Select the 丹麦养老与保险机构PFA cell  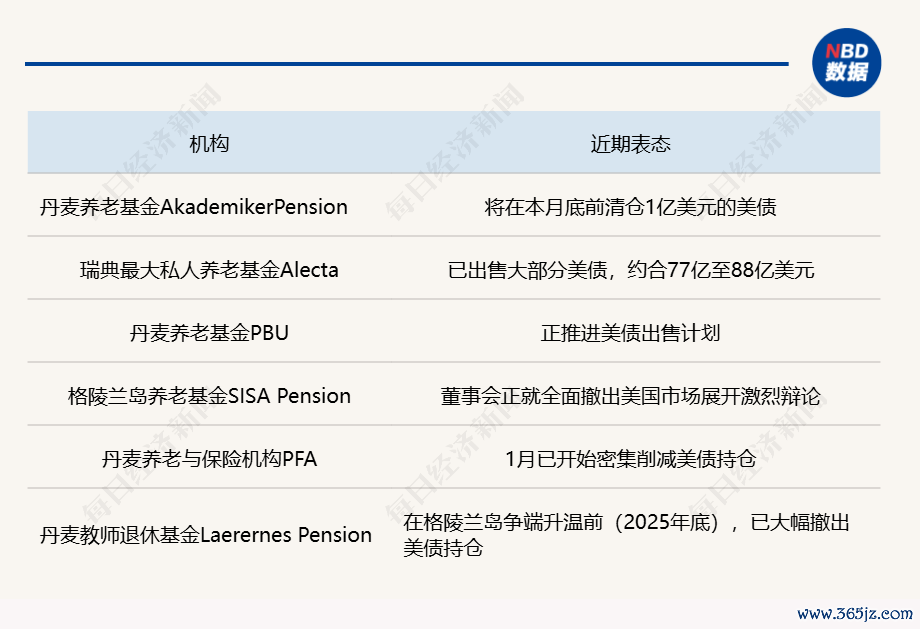click(209, 459)
